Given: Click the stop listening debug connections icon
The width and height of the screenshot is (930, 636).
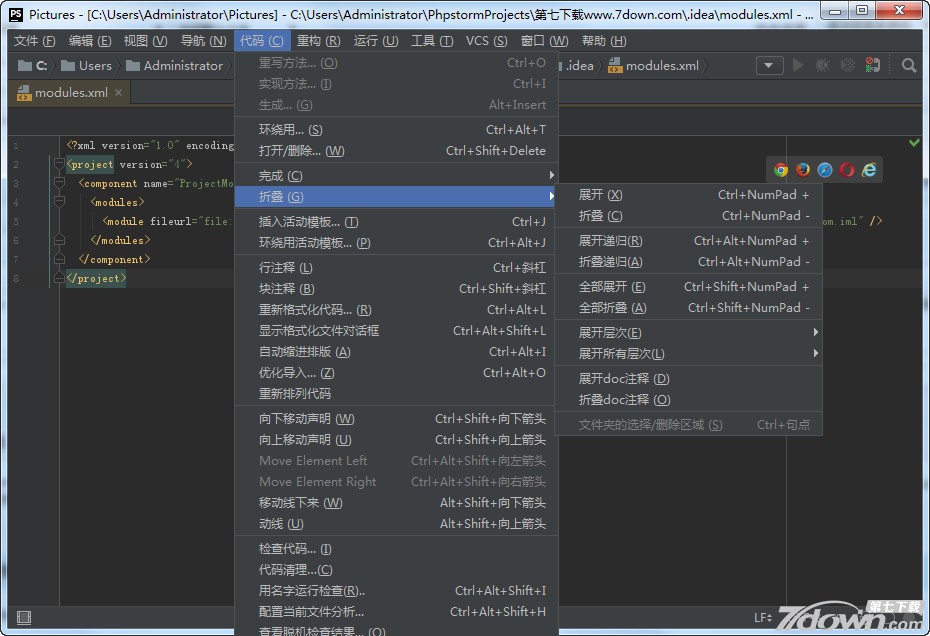Looking at the screenshot, I should tap(873, 66).
